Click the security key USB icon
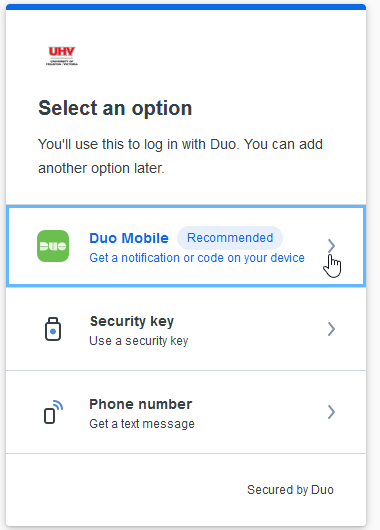The height and width of the screenshot is (530, 380). 53,329
